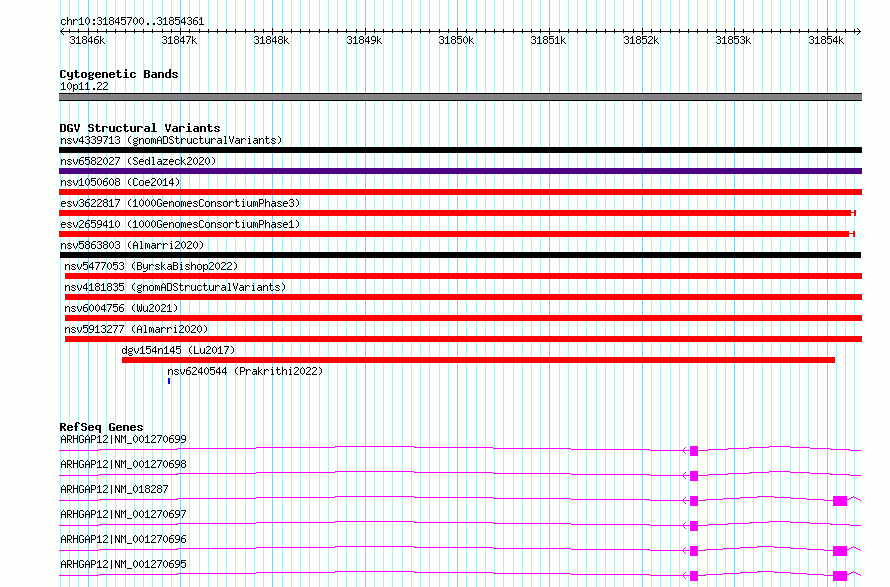Click the nsv6240544 (Prakrithi2022) label

point(245,371)
